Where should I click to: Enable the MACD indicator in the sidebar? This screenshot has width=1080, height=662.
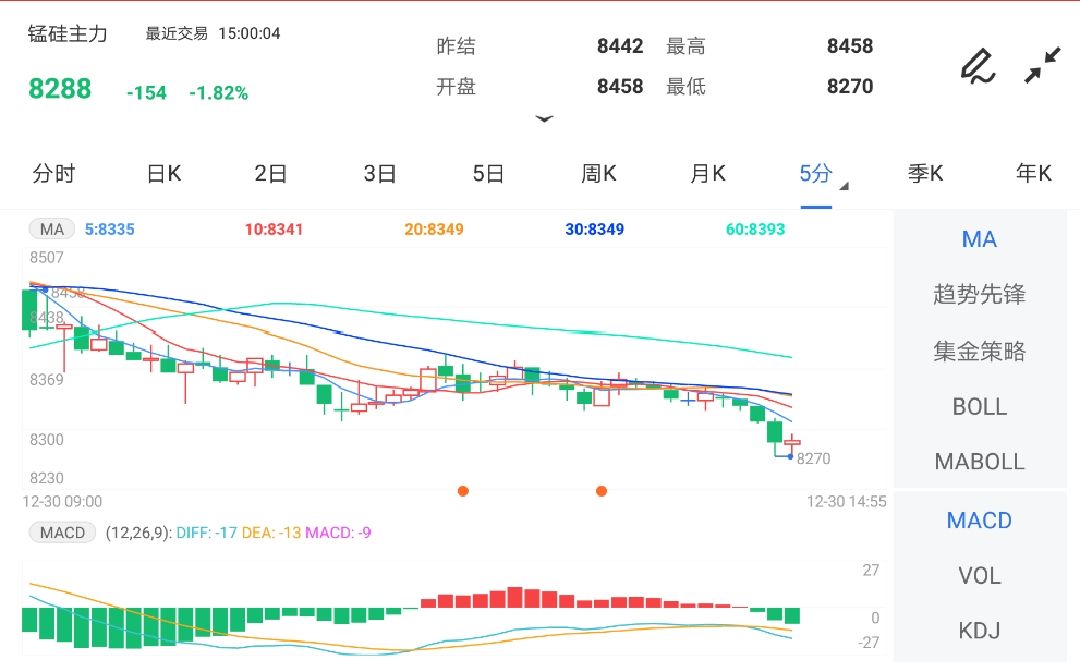point(978,520)
